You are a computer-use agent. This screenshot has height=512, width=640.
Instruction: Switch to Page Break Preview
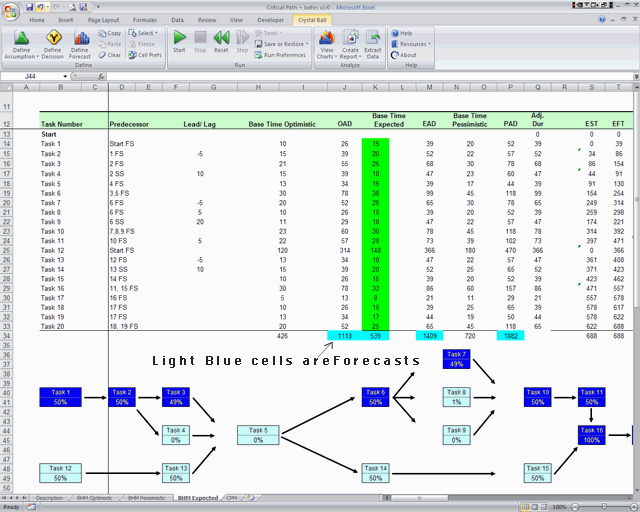pos(544,507)
